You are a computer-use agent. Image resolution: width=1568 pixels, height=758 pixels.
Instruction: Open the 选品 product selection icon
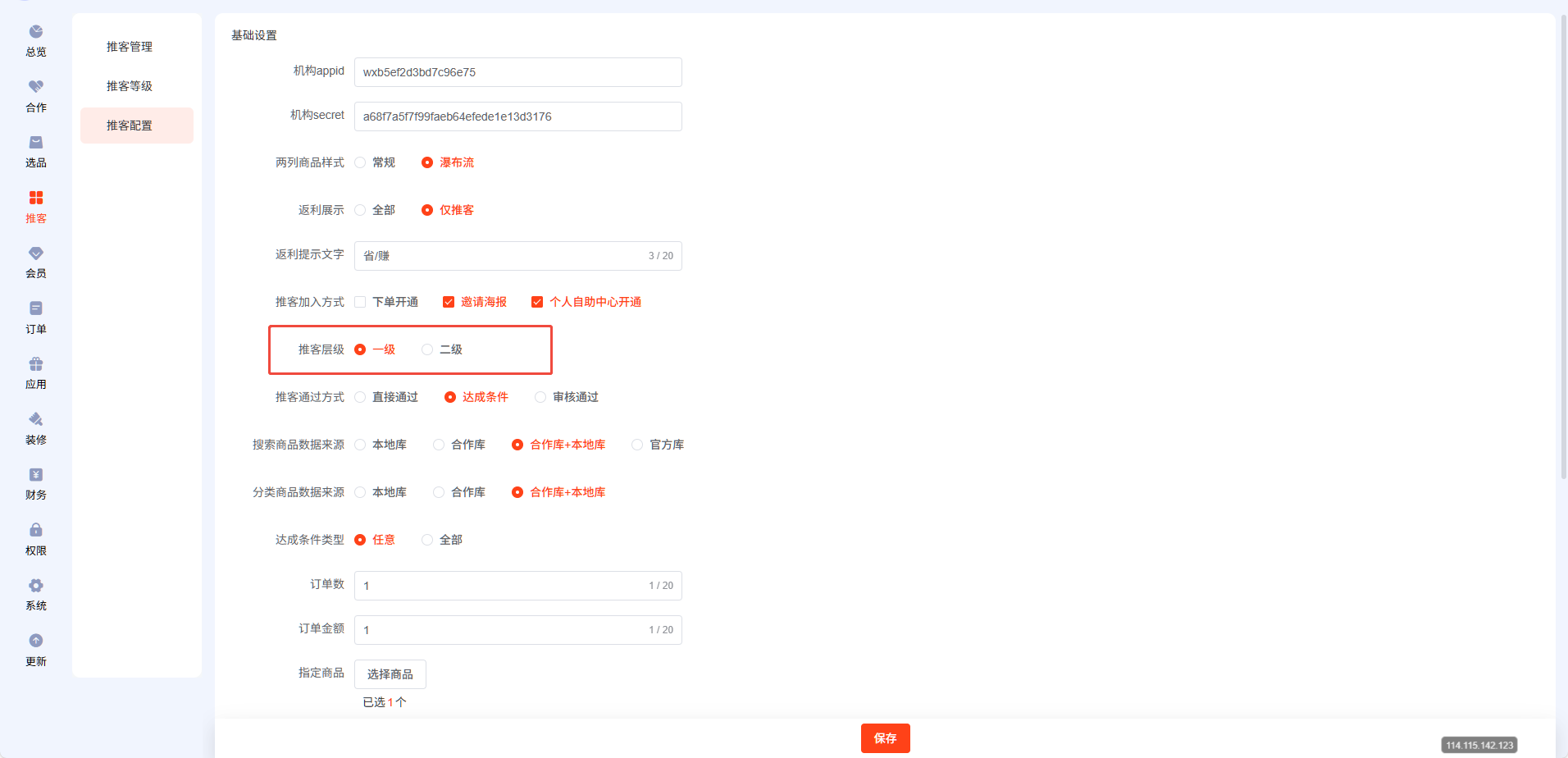coord(36,143)
